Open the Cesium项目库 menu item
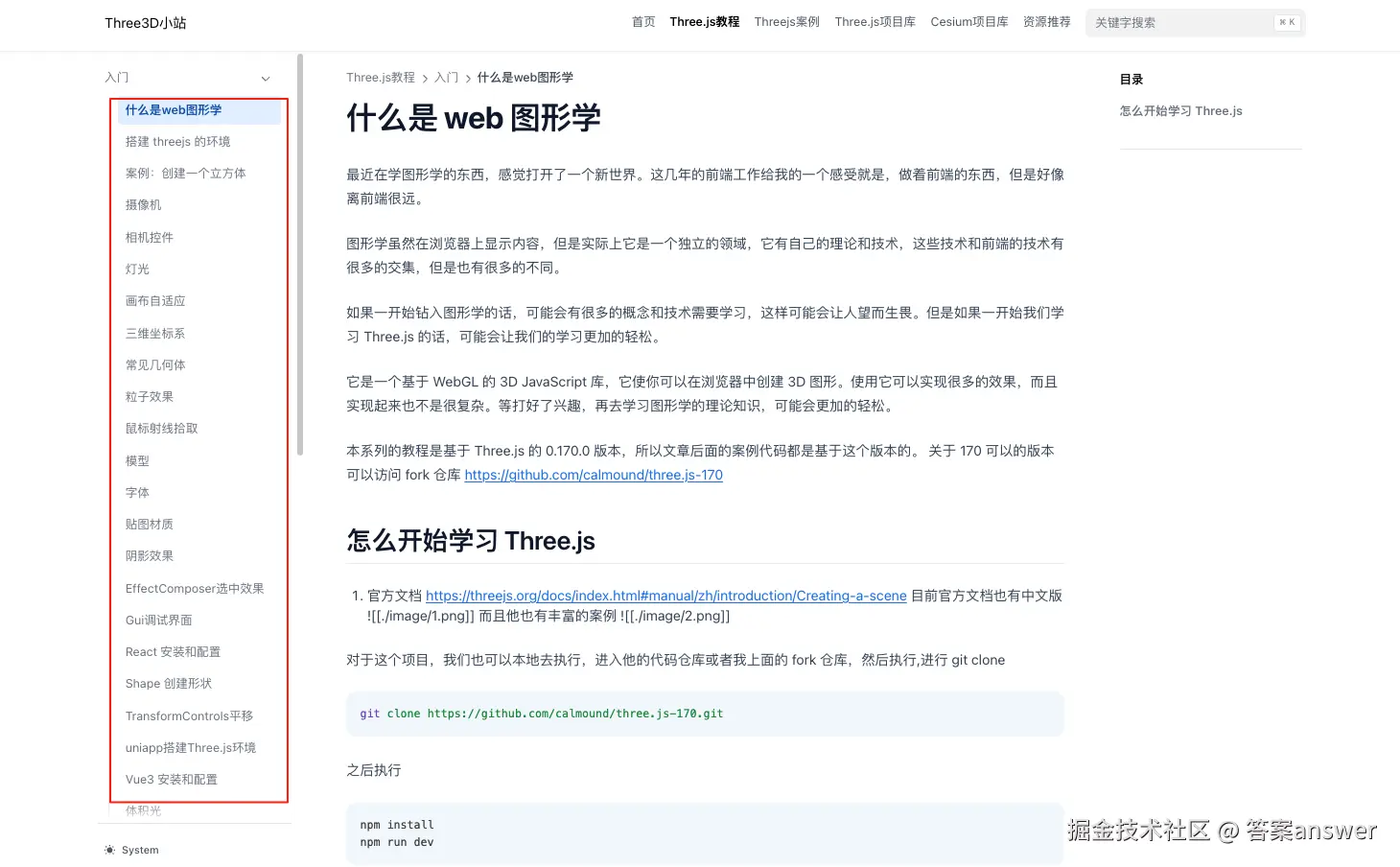 click(x=969, y=22)
